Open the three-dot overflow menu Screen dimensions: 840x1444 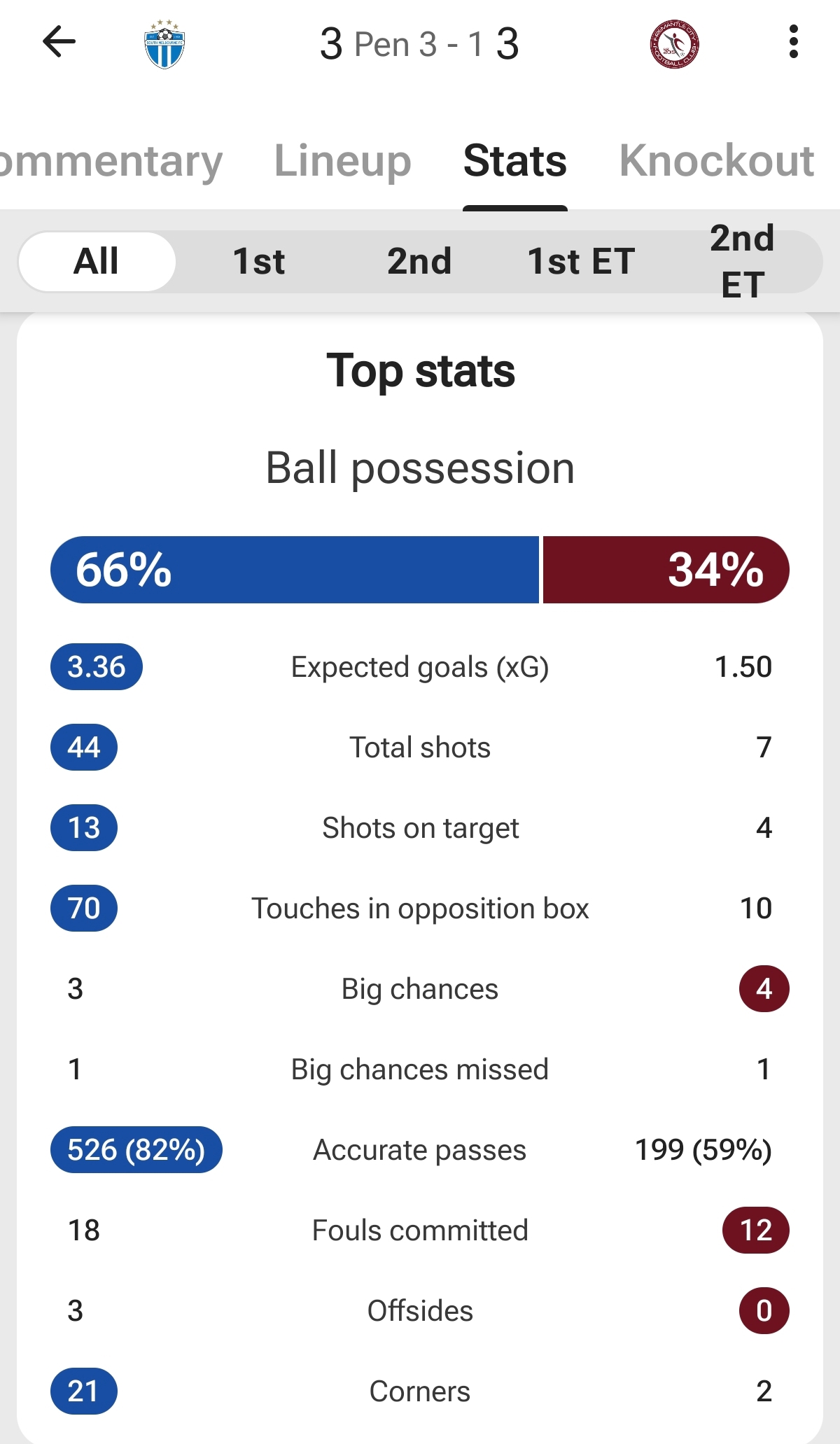point(793,42)
